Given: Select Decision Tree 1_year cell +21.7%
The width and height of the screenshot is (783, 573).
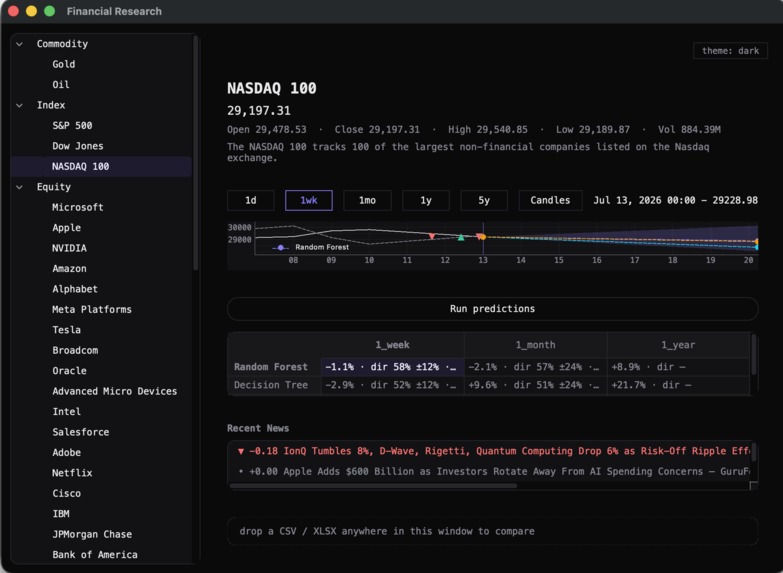Looking at the screenshot, I should click(678, 385).
